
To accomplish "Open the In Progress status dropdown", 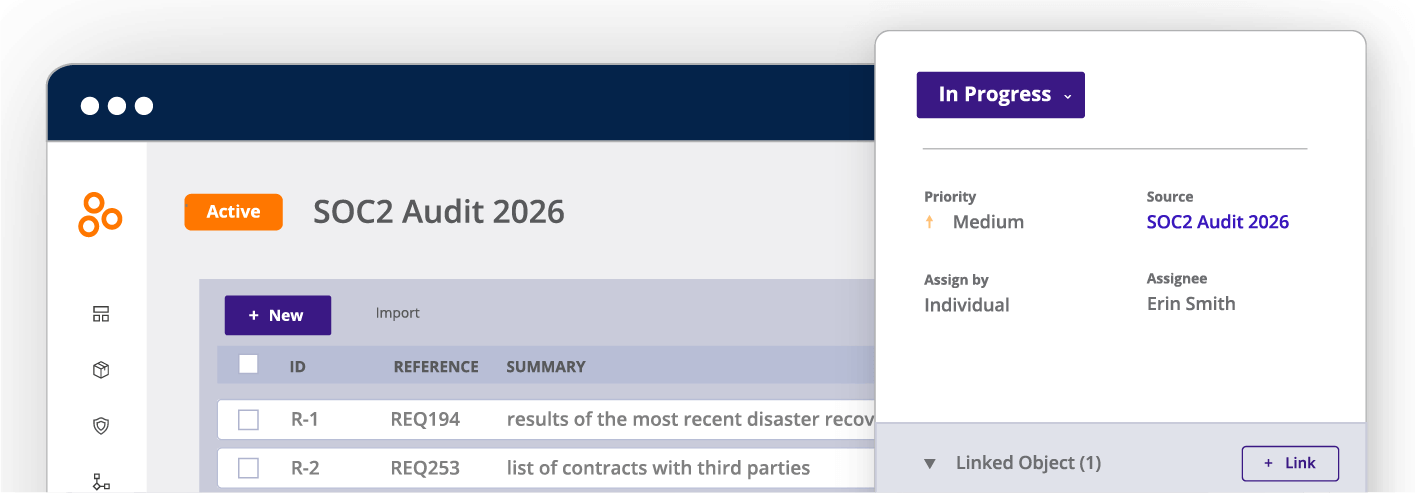I will [1000, 95].
